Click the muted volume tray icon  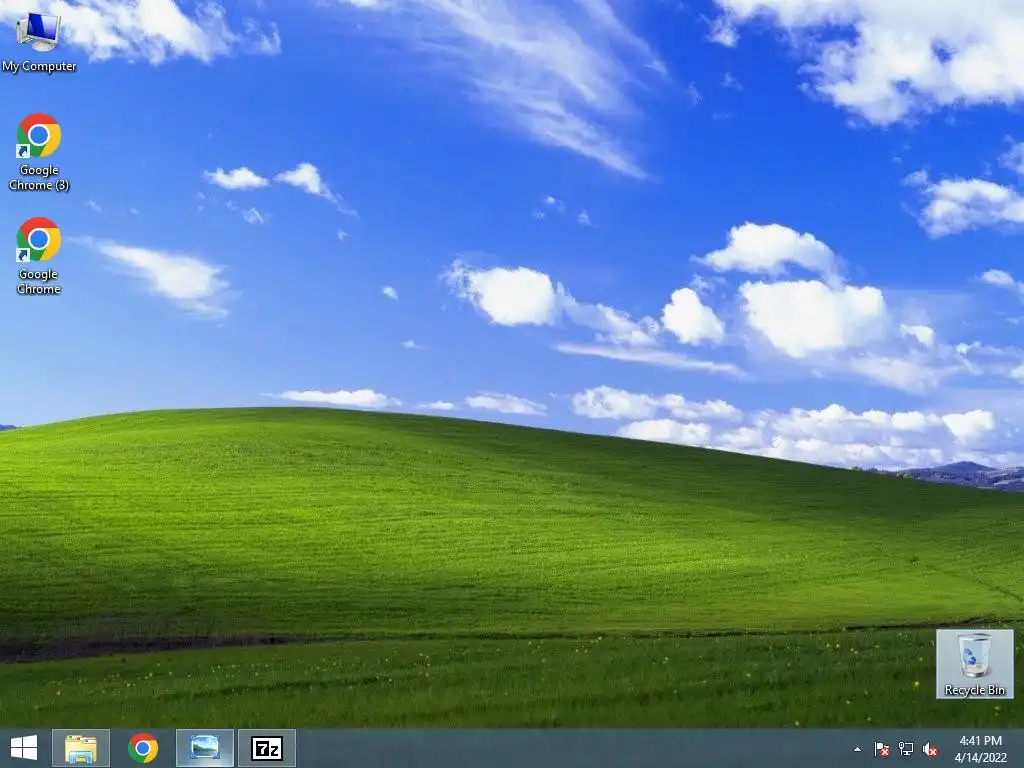click(x=930, y=749)
